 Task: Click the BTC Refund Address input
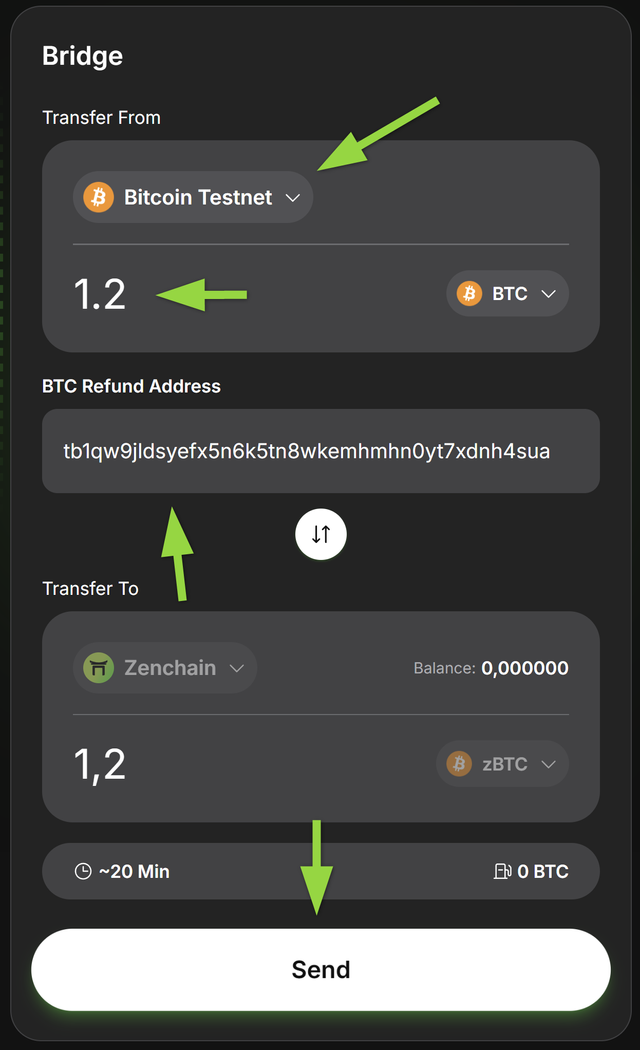pyautogui.click(x=320, y=451)
